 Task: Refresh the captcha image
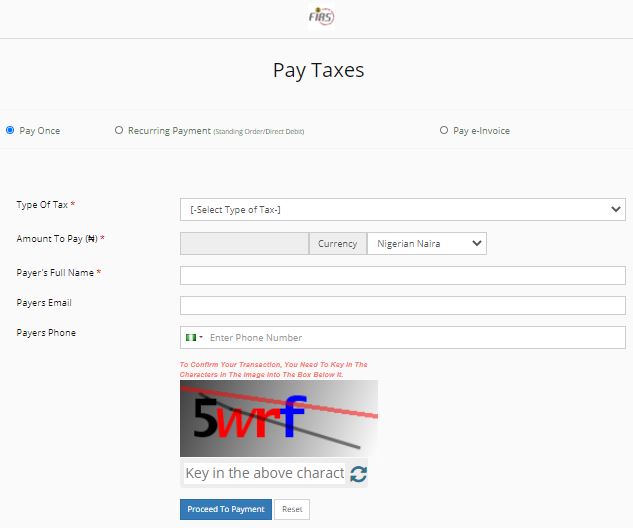tap(358, 474)
